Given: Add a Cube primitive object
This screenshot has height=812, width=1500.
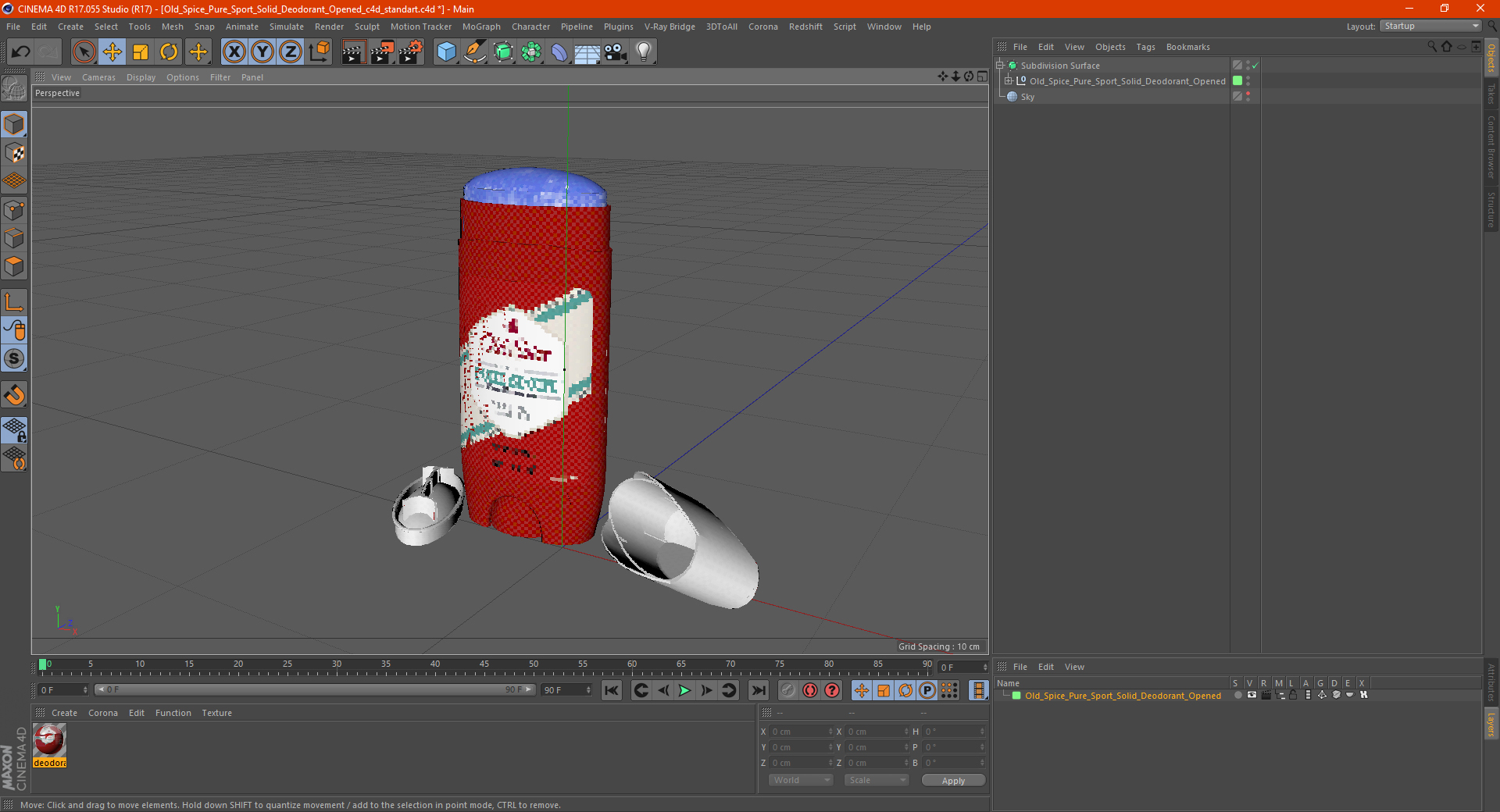Looking at the screenshot, I should [447, 52].
